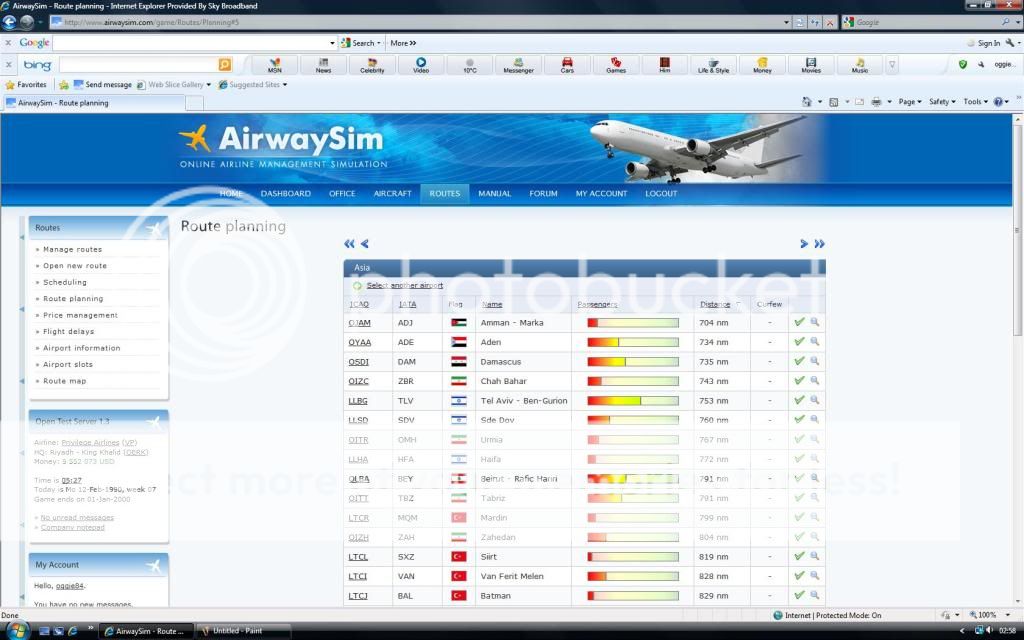The height and width of the screenshot is (640, 1024).
Task: Go to the last page with double right arrows
Action: click(819, 243)
